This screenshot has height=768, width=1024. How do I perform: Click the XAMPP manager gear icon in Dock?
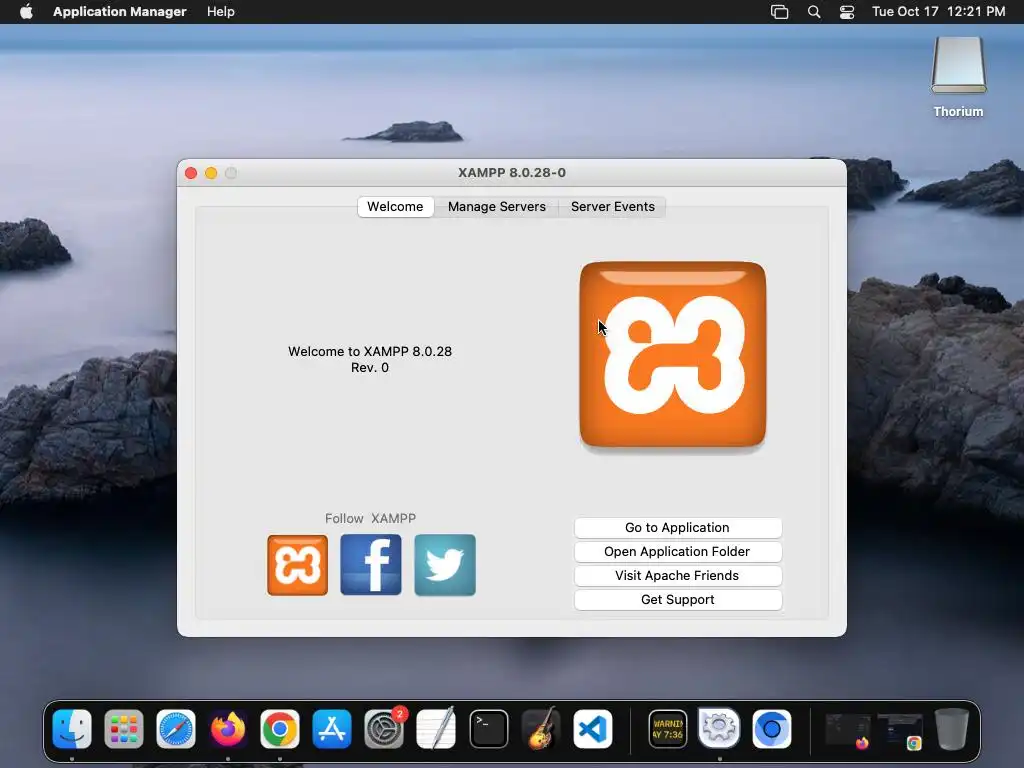pos(719,729)
